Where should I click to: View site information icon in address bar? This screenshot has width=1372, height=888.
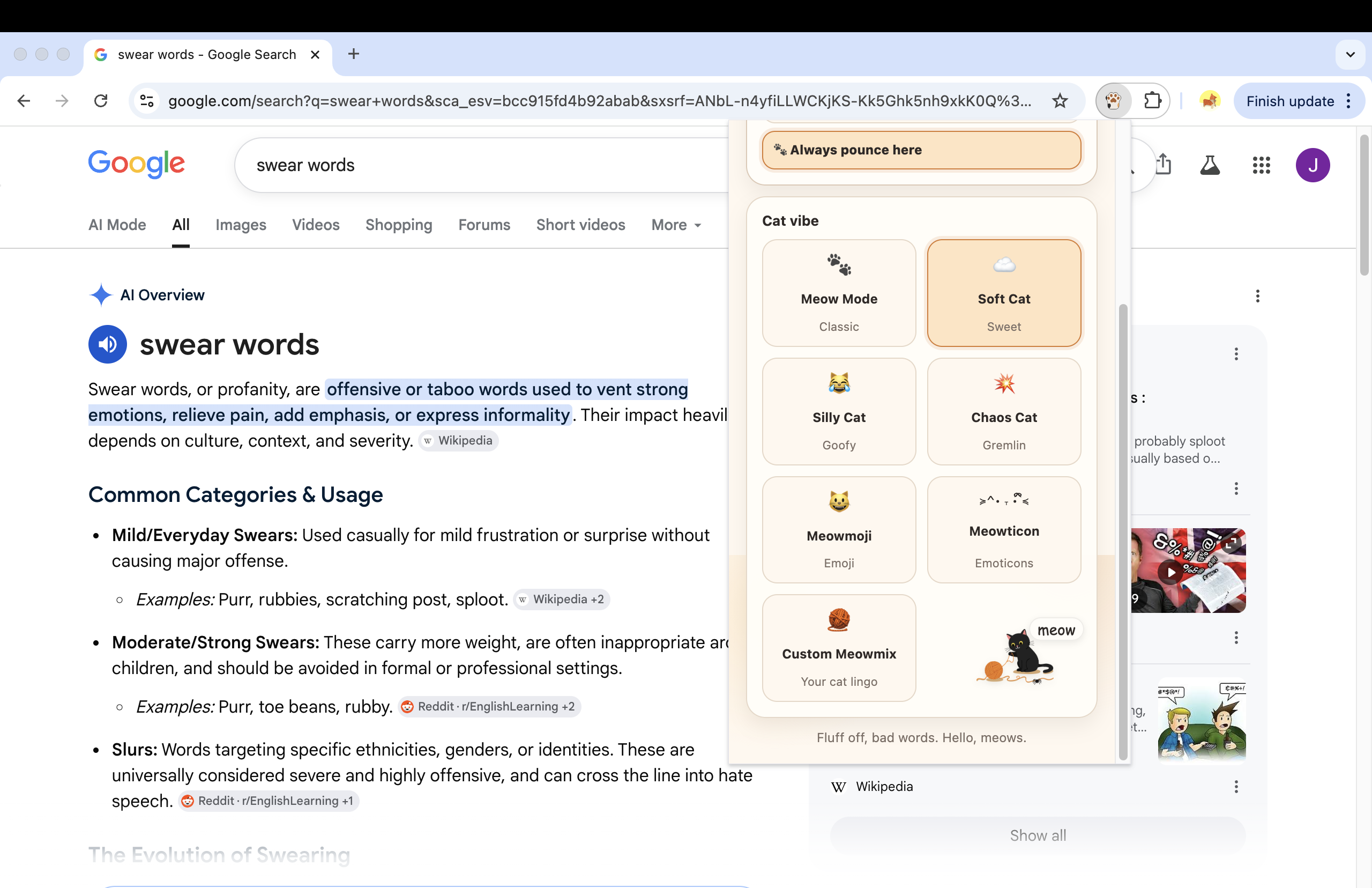point(147,101)
